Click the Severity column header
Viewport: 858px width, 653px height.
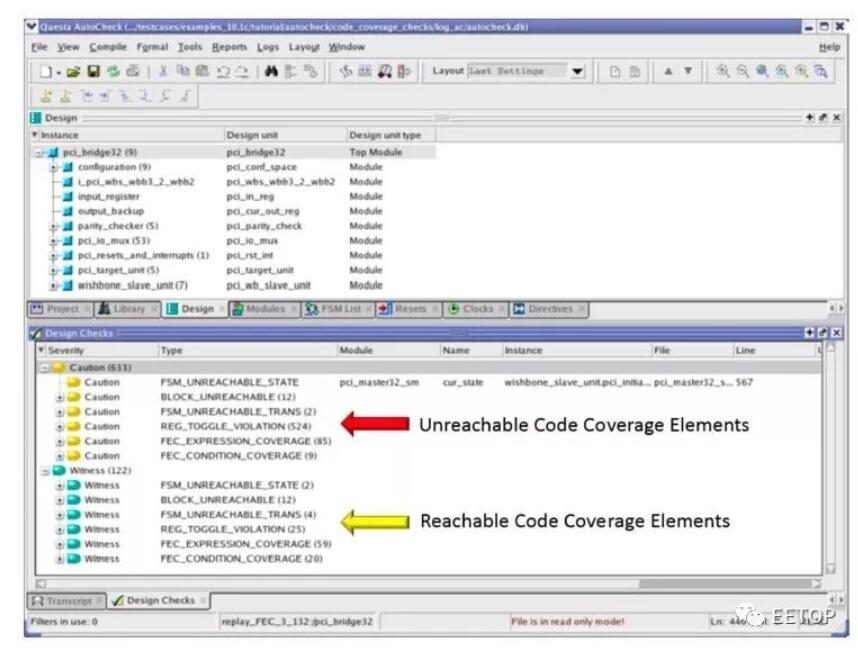click(x=68, y=351)
